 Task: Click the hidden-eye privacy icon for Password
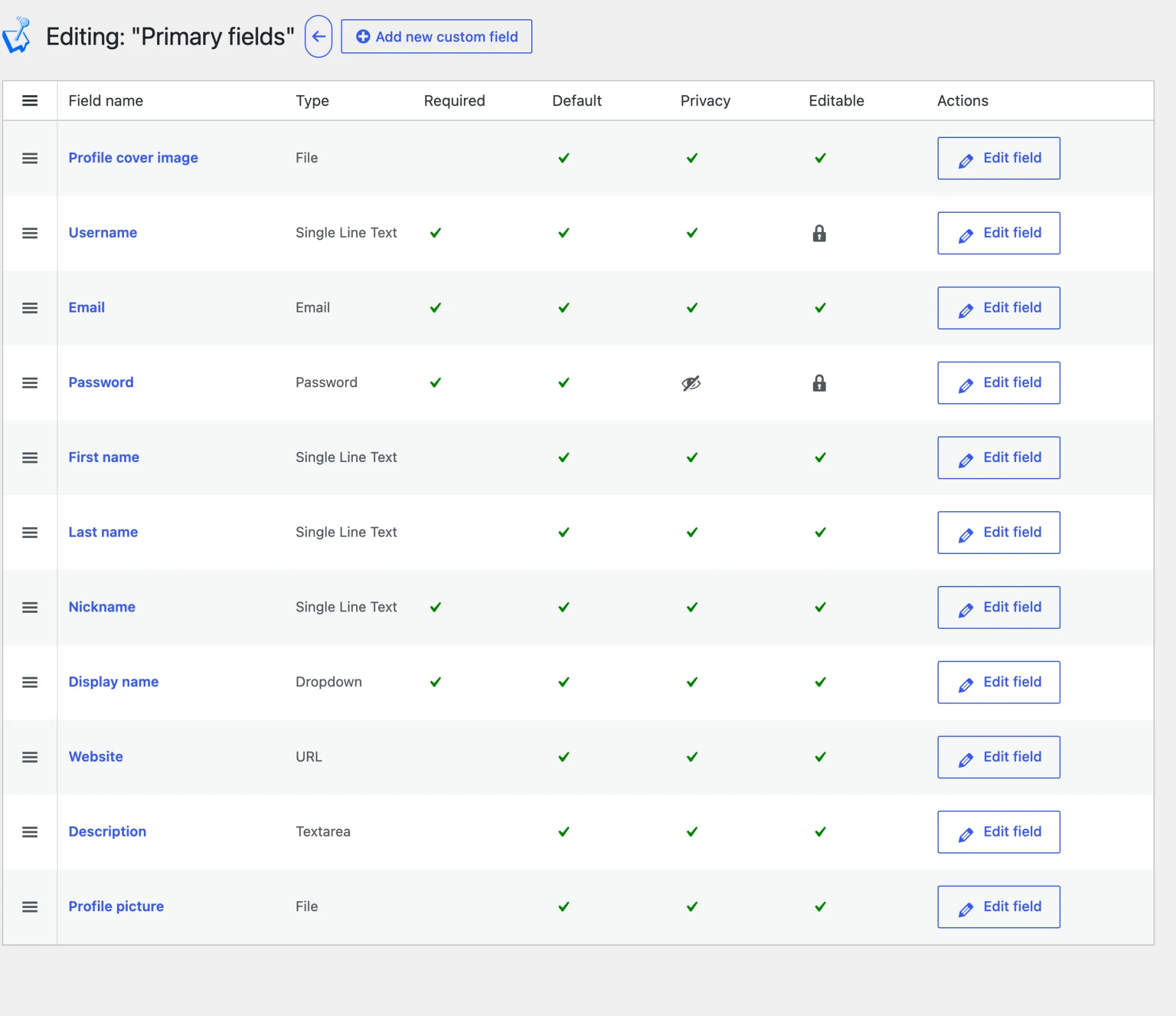pyautogui.click(x=692, y=383)
